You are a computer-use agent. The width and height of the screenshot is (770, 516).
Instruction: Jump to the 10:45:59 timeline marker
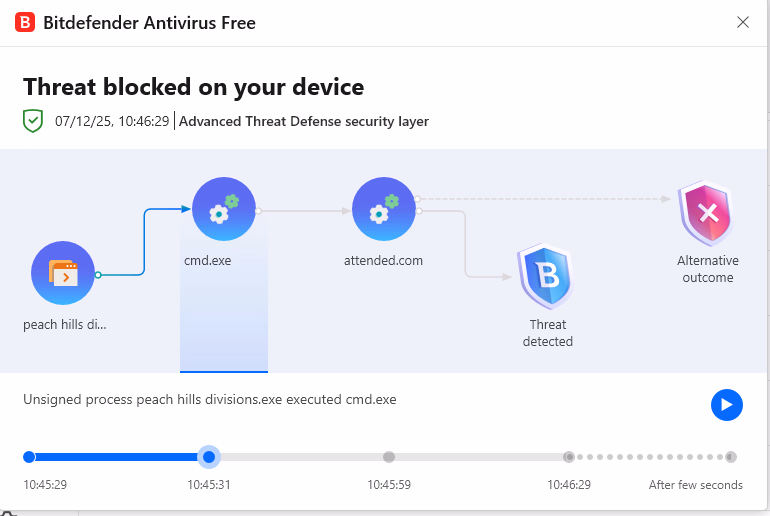pyautogui.click(x=389, y=457)
